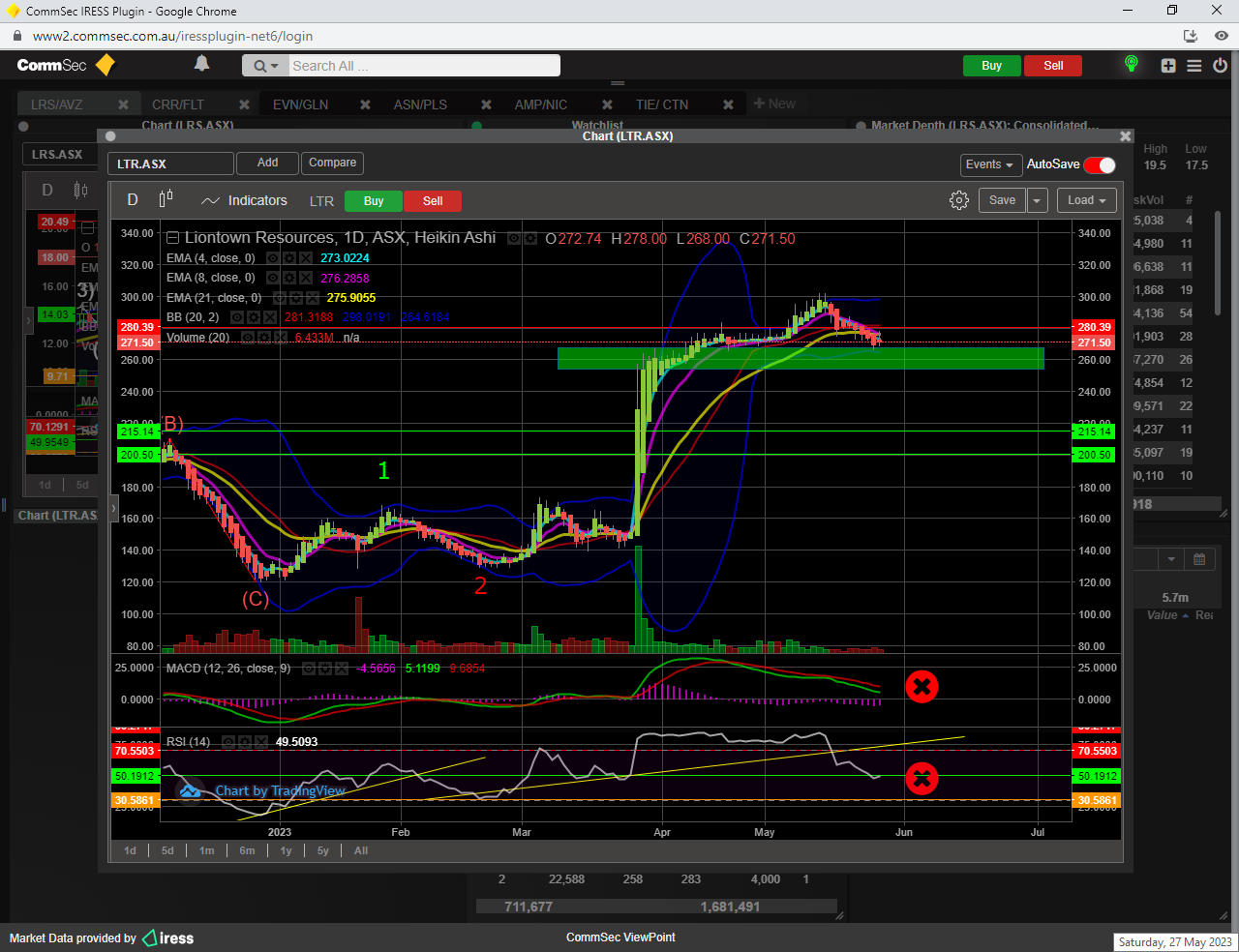Viewport: 1239px width, 952px height.
Task: Click the arrow beside the Save button
Action: 1037,200
